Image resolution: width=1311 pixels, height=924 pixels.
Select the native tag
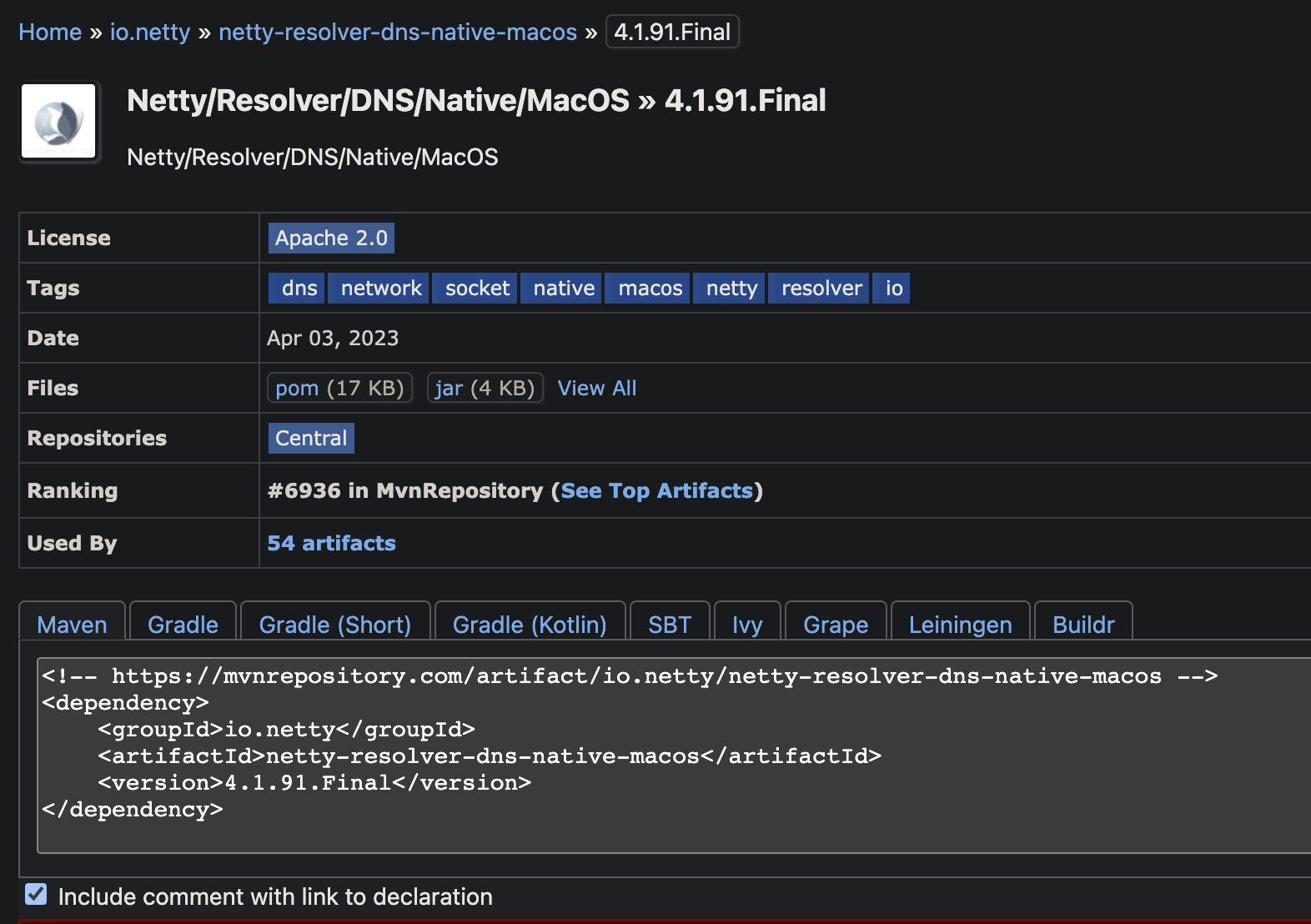point(561,288)
